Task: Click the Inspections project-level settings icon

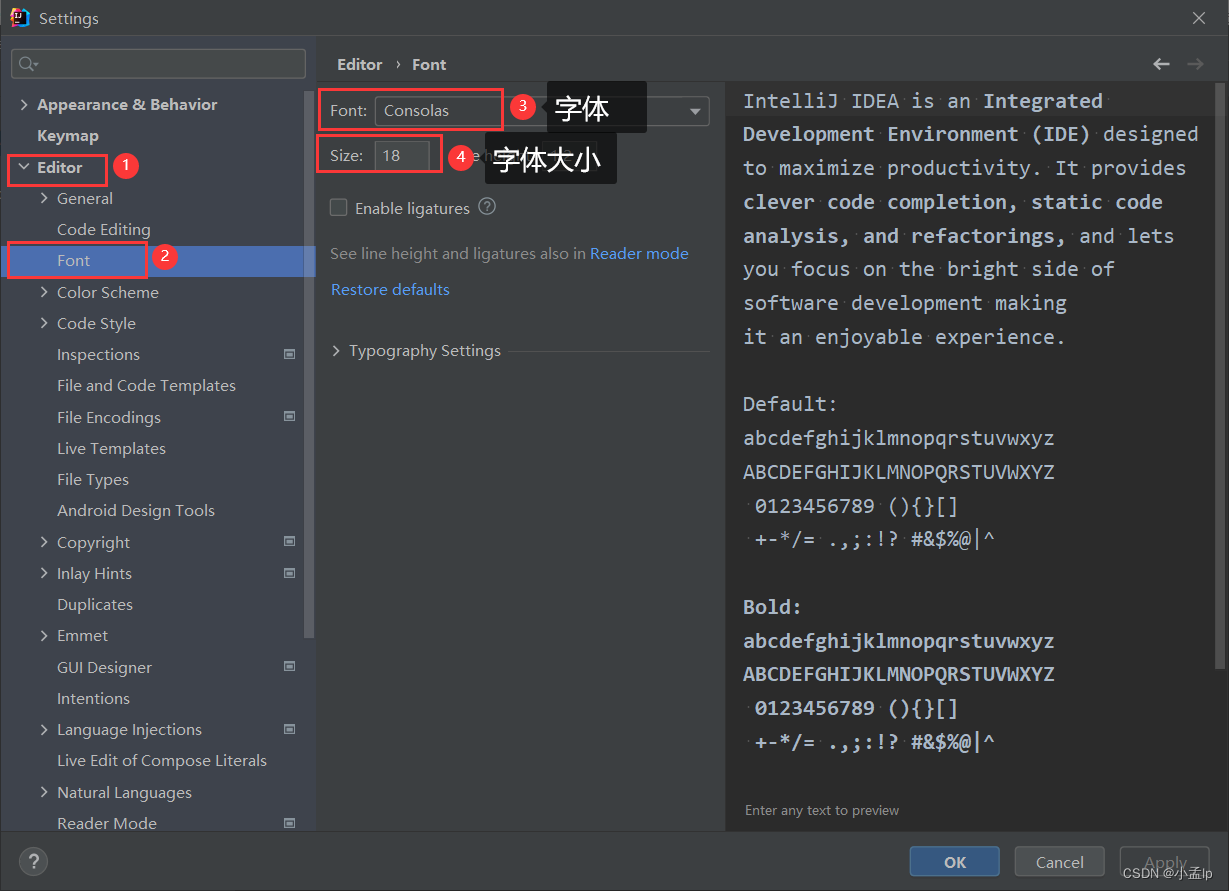Action: 289,354
